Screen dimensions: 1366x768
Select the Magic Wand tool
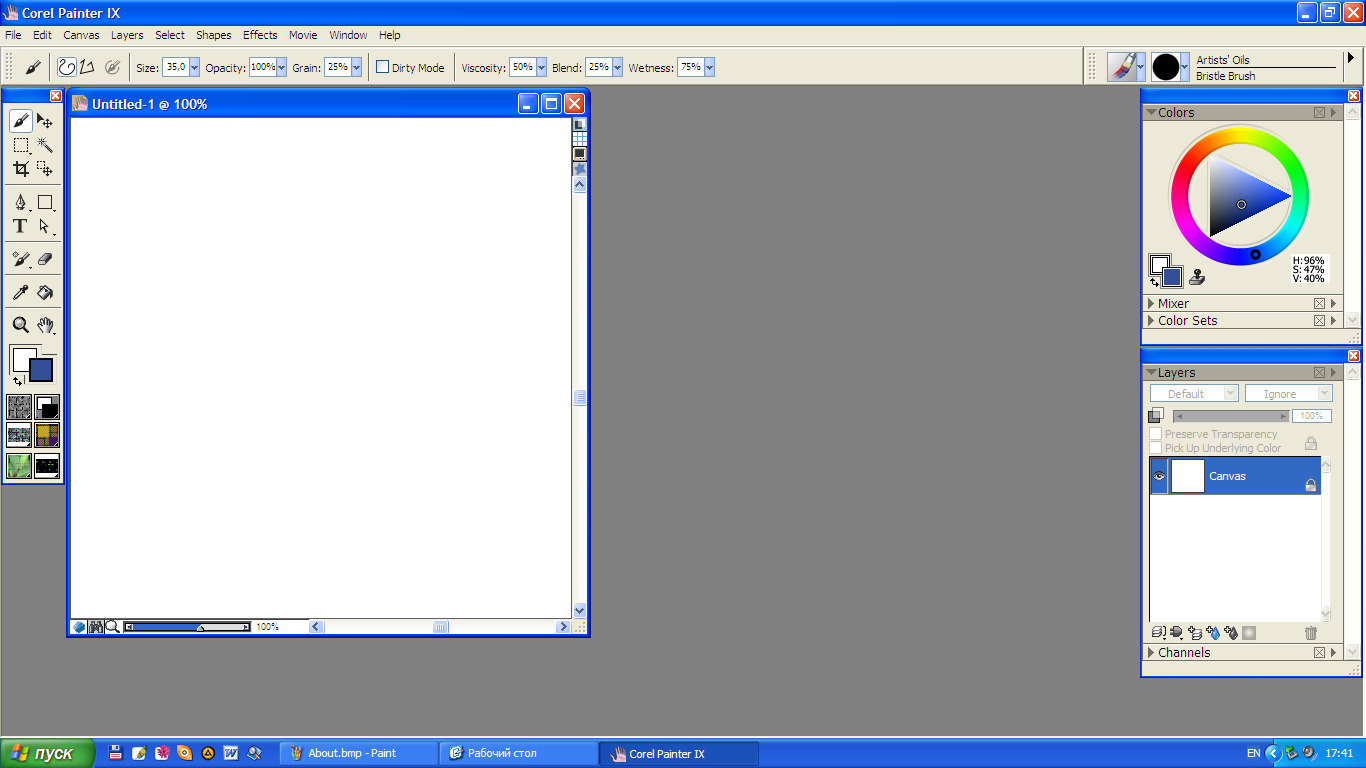45,146
